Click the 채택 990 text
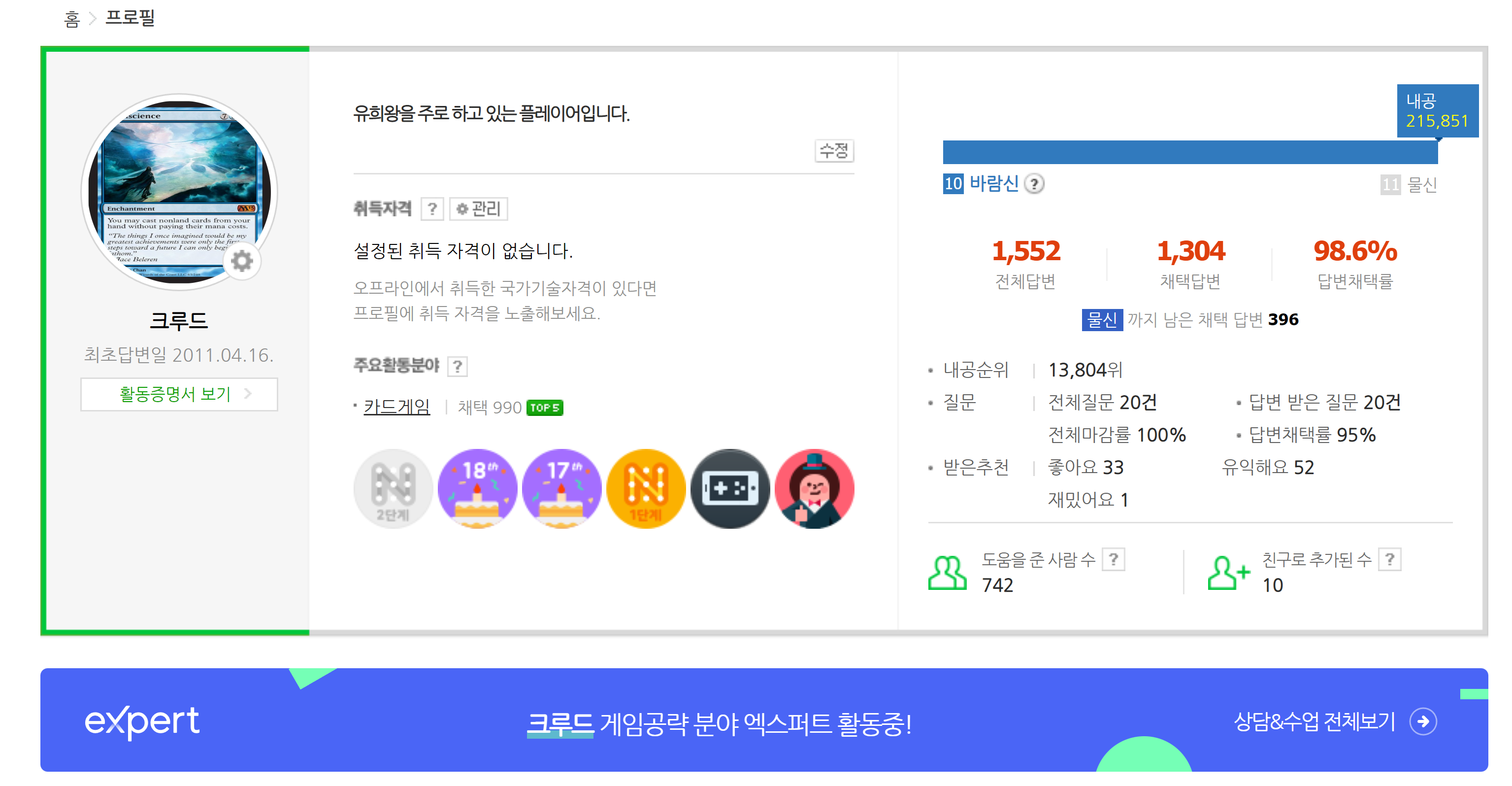The image size is (1512, 786). [x=490, y=408]
